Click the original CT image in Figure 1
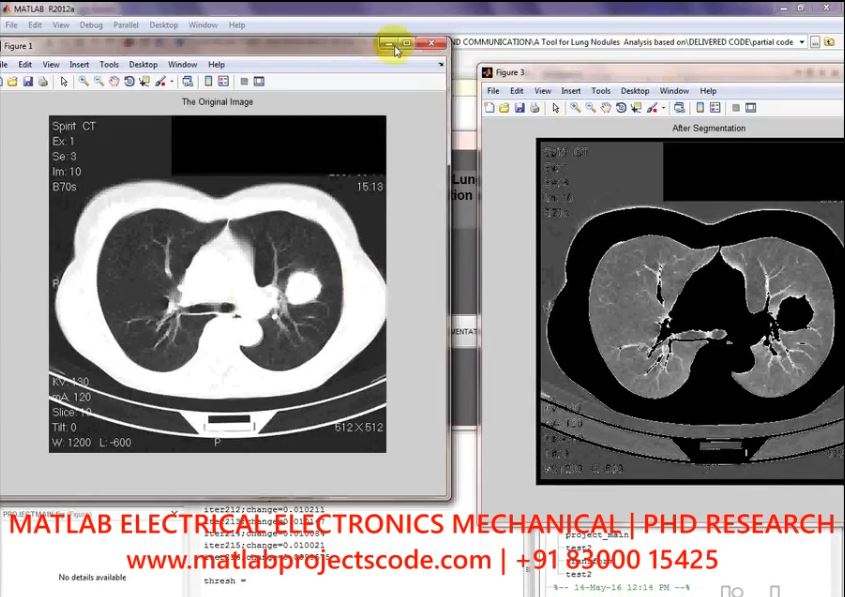 pos(217,284)
